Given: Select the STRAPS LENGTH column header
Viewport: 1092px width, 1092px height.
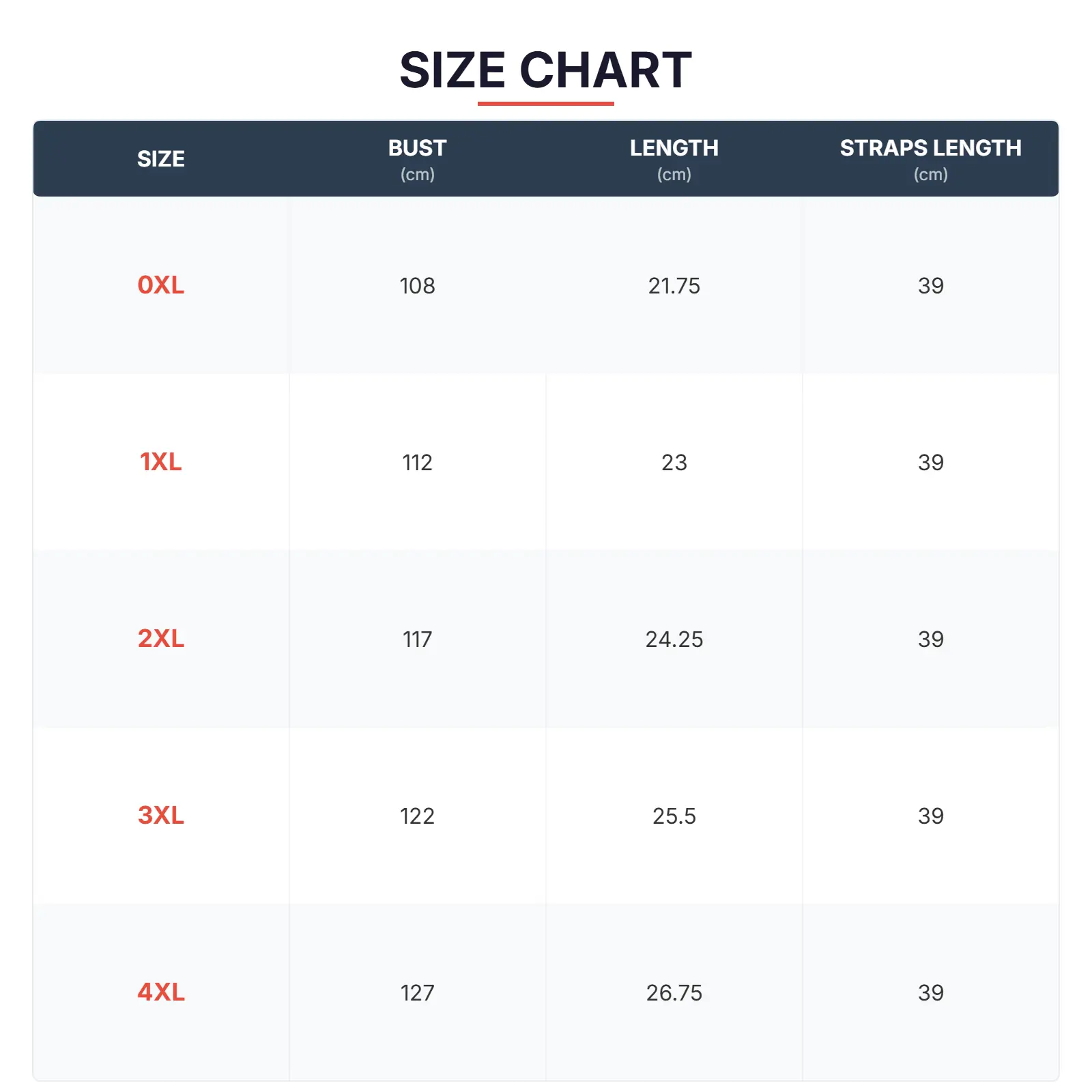Looking at the screenshot, I should point(930,148).
